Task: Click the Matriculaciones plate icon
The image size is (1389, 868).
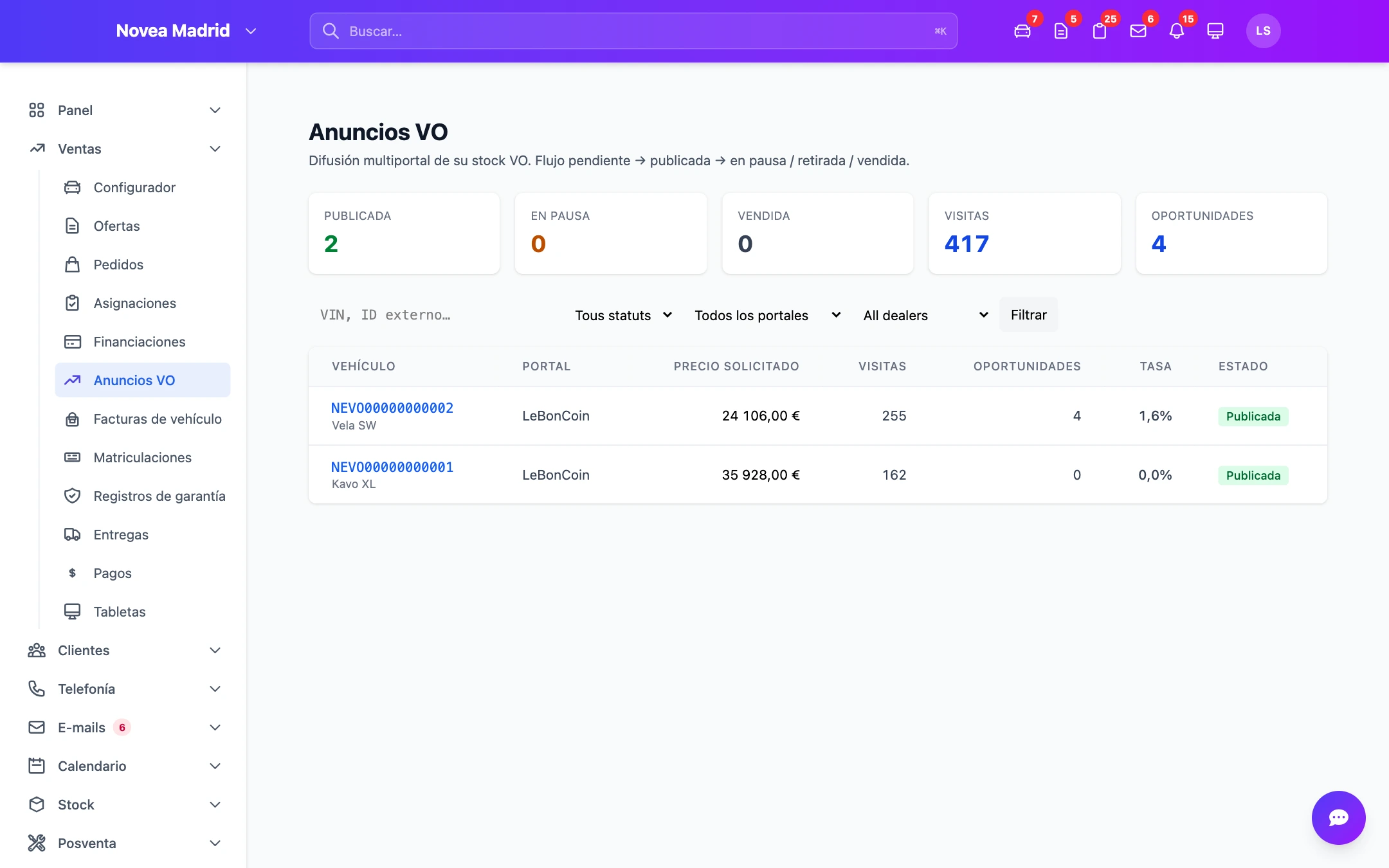Action: [73, 457]
